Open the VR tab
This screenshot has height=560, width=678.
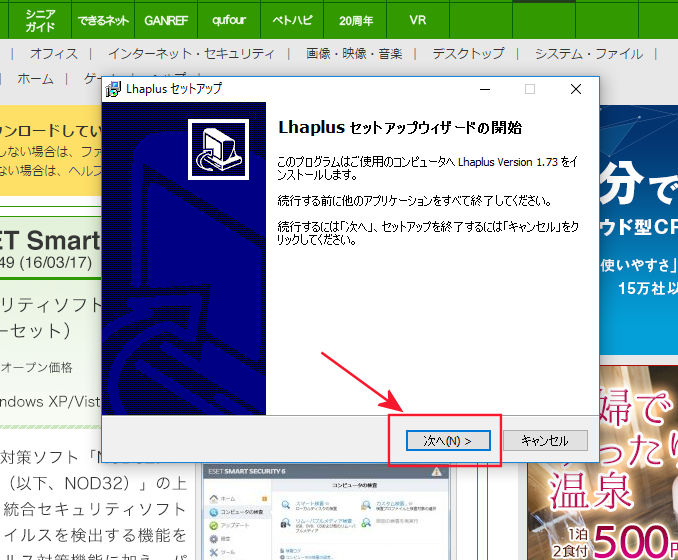[x=418, y=20]
